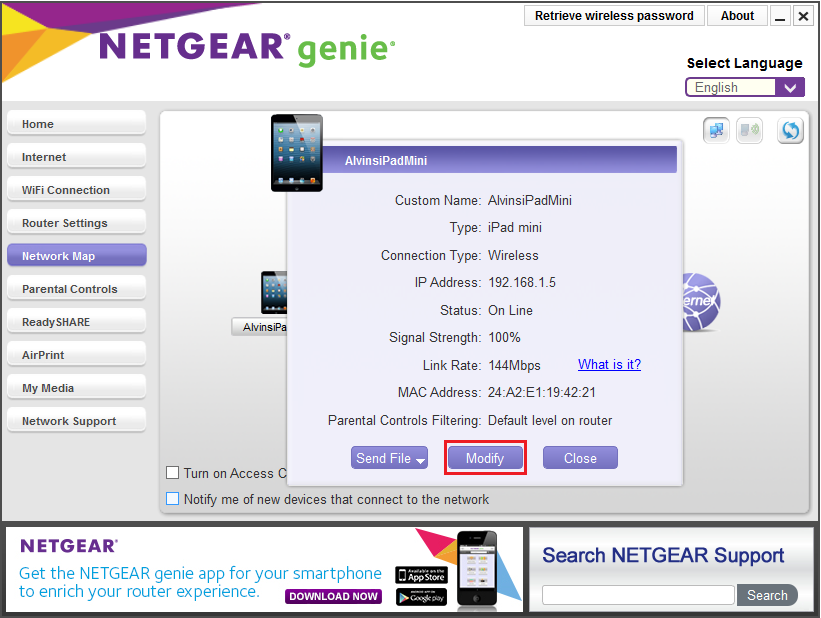Image resolution: width=821 pixels, height=618 pixels.
Task: Minimize the genie window
Action: tap(780, 16)
